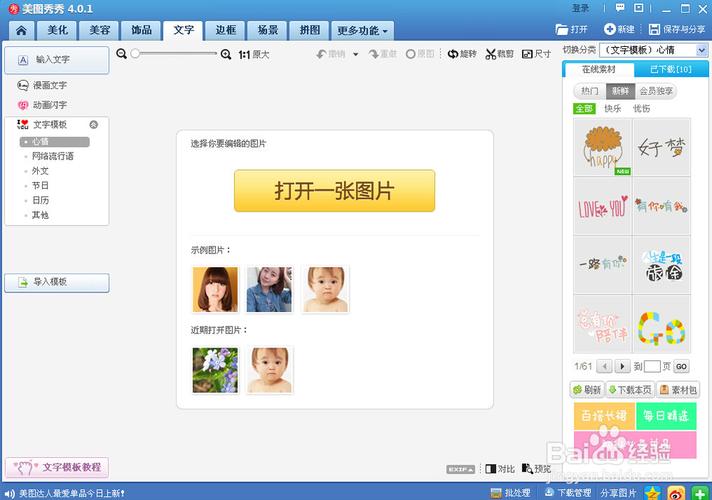
Task: Choose 动画闪字 in the sidebar
Action: (42, 105)
